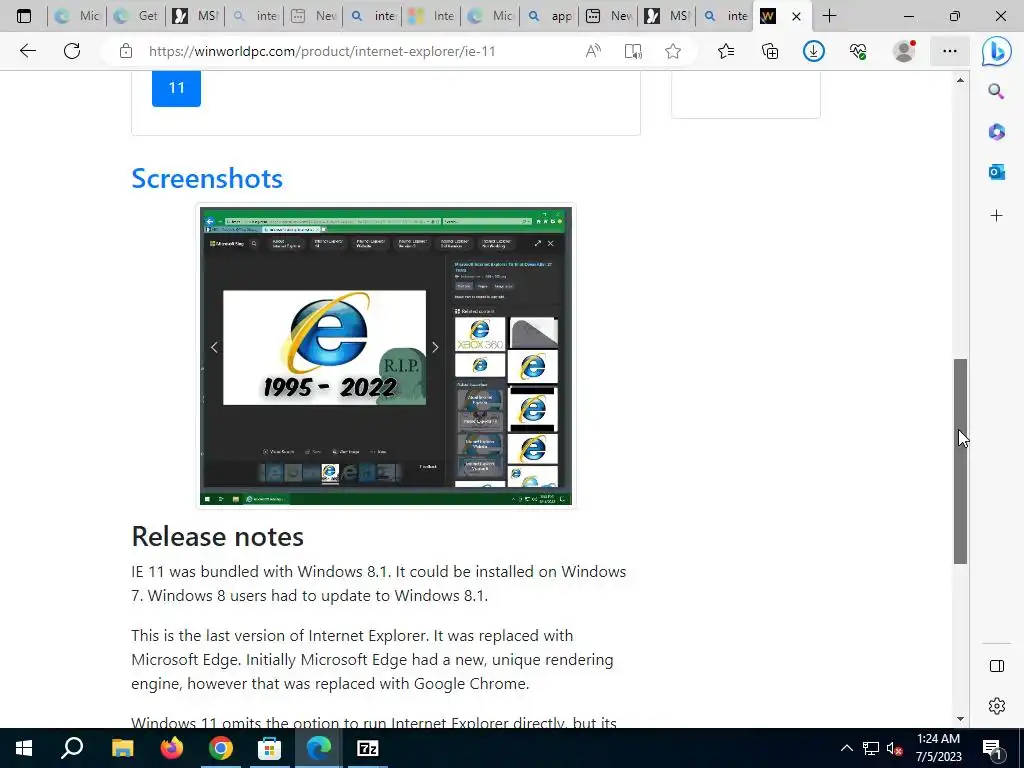The width and height of the screenshot is (1024, 768).
Task: Open sidebar settings gear icon
Action: [x=997, y=706]
